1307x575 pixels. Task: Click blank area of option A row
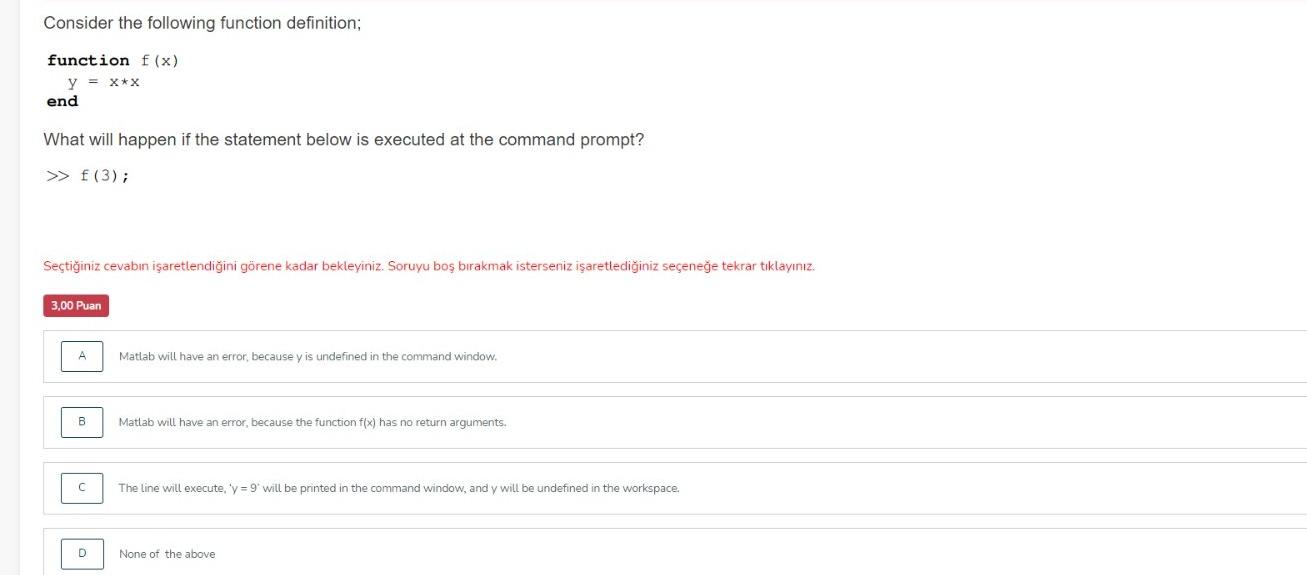[x=900, y=356]
